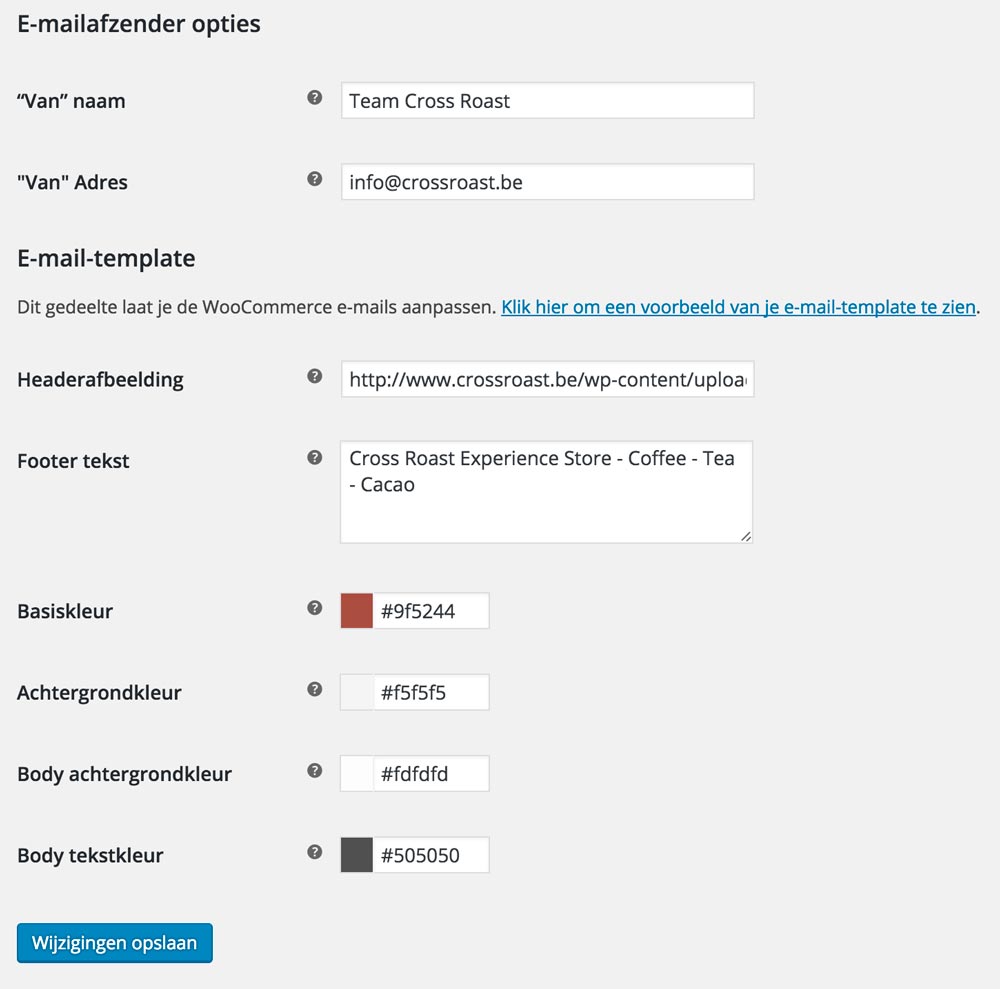Open the Body tekstkleur dark swatch
Image resolution: width=1000 pixels, height=989 pixels.
tap(357, 855)
